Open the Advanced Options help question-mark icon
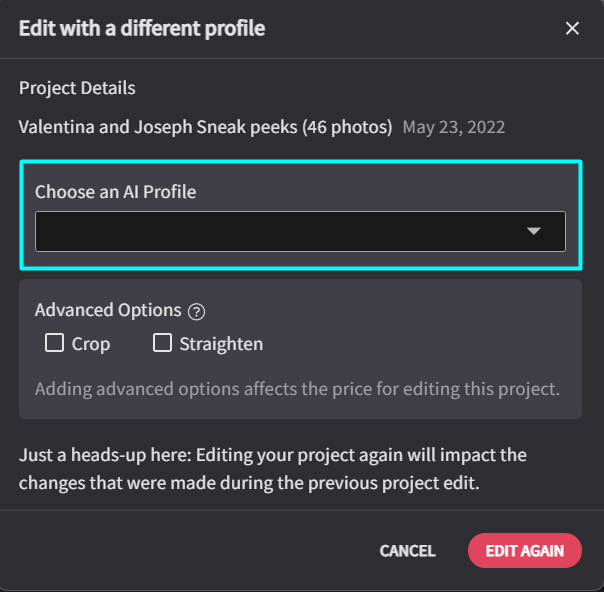Screen dimensions: 604x592 pyautogui.click(x=196, y=312)
